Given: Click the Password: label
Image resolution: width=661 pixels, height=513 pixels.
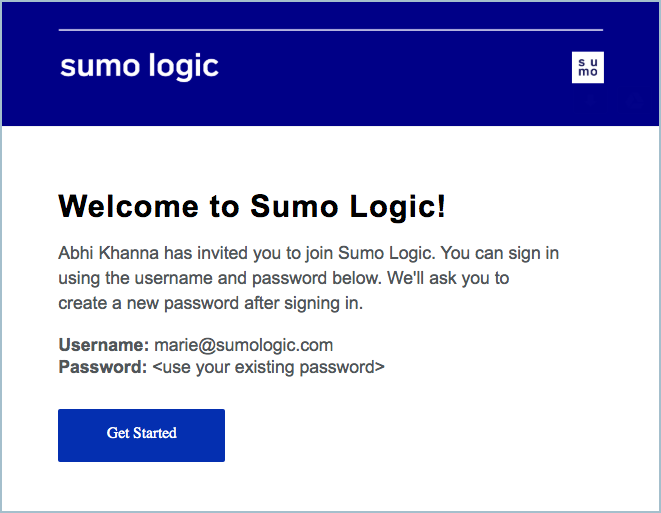Looking at the screenshot, I should 103,367.
